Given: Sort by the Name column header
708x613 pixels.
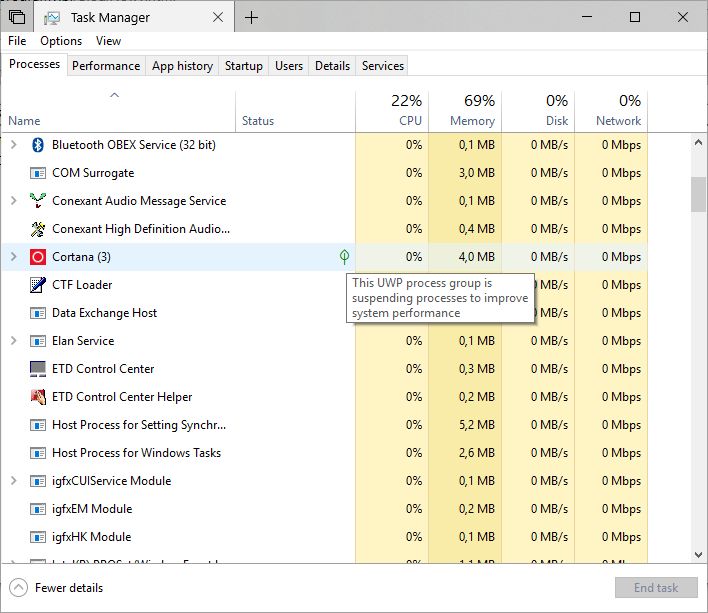Looking at the screenshot, I should click(x=118, y=112).
